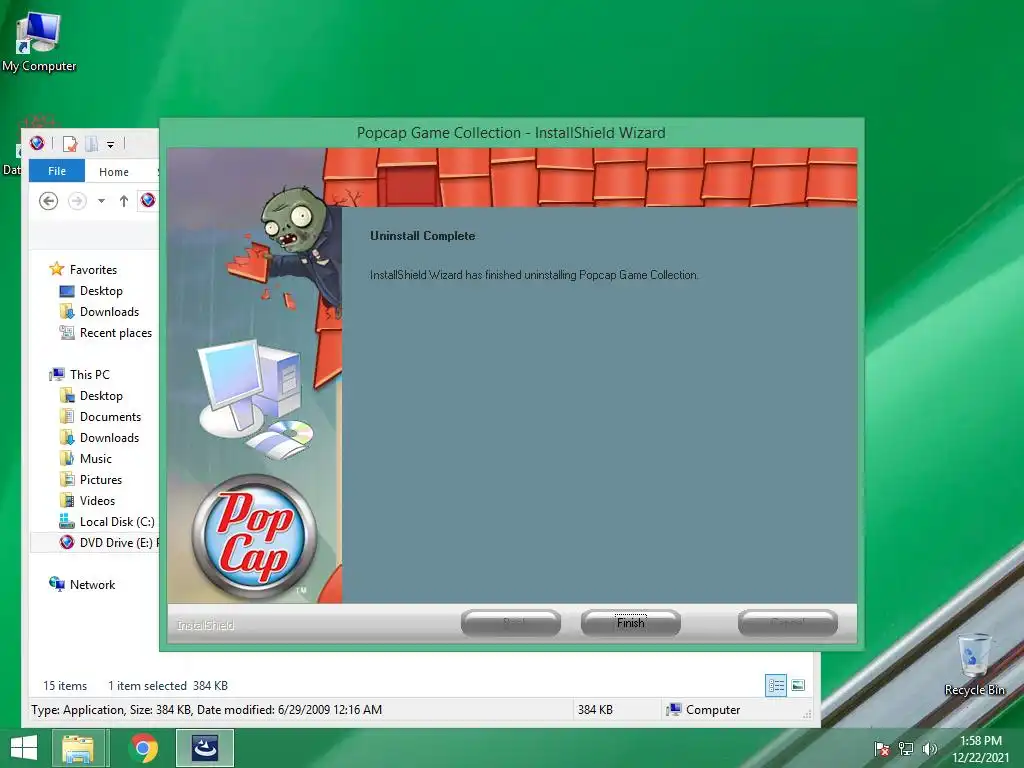Open Videos folder in navigation pane
The width and height of the screenshot is (1024, 768).
click(x=97, y=500)
